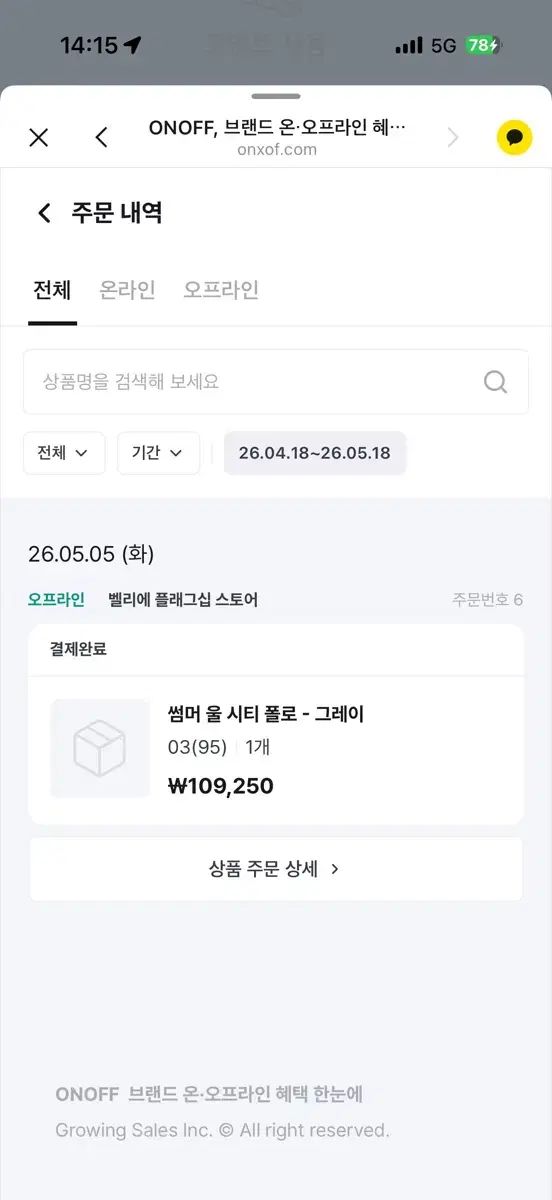Tap the 벨리에 플래그십 스토어 store name
552x1200 pixels.
pos(183,600)
